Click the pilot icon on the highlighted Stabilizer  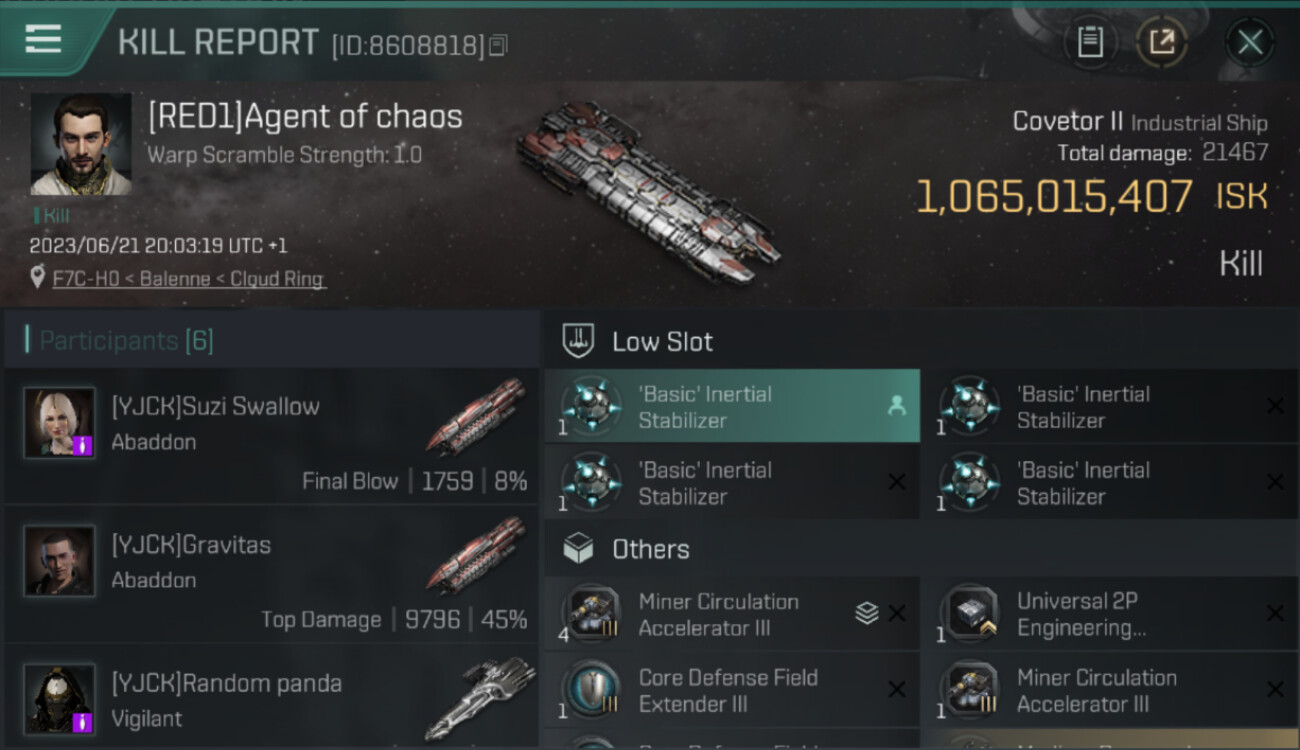point(896,406)
